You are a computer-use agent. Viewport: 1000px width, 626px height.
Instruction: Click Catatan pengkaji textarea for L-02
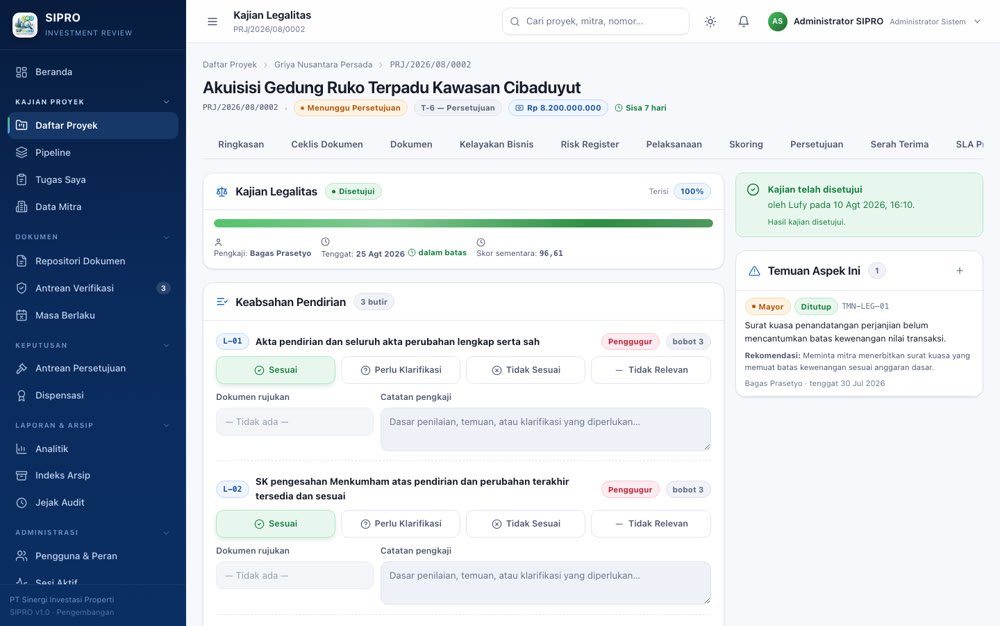(545, 583)
